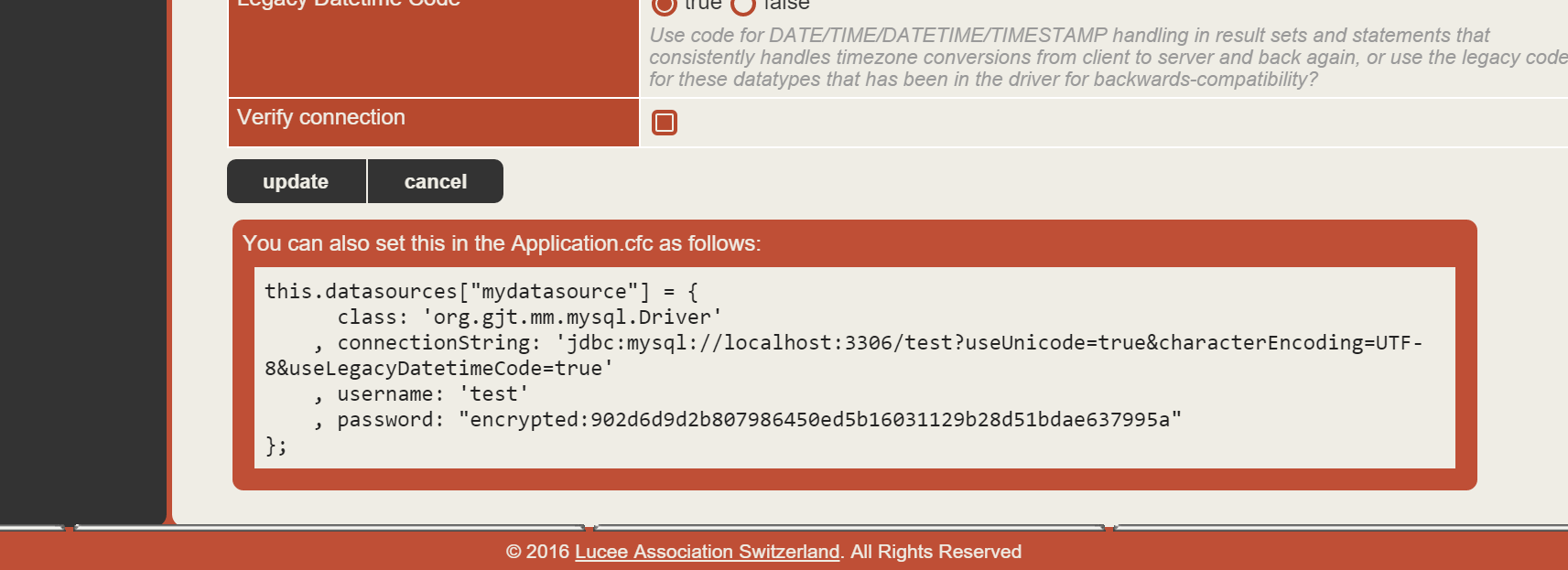The image size is (1568, 570).
Task: Click the username 'test' code line
Action: [432, 394]
